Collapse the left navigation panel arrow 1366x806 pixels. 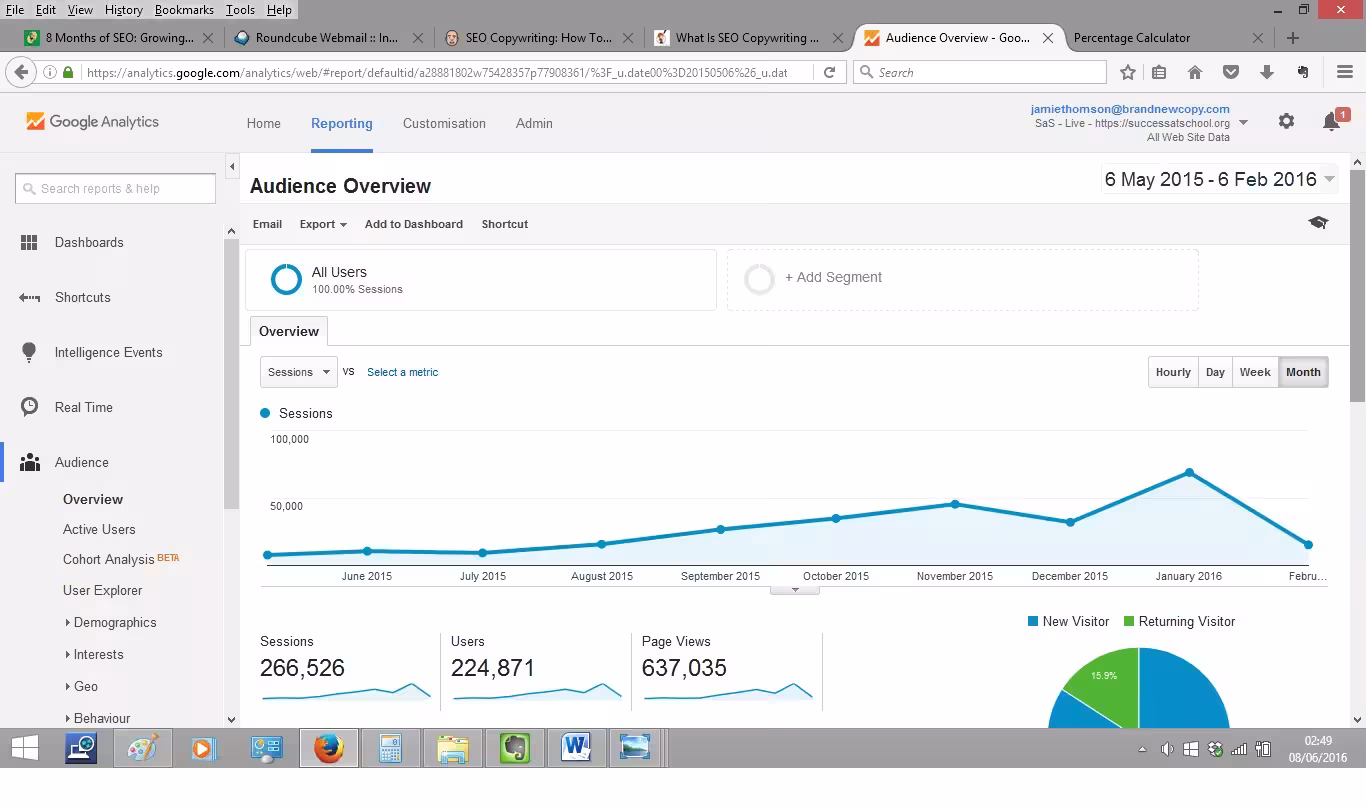(x=232, y=167)
